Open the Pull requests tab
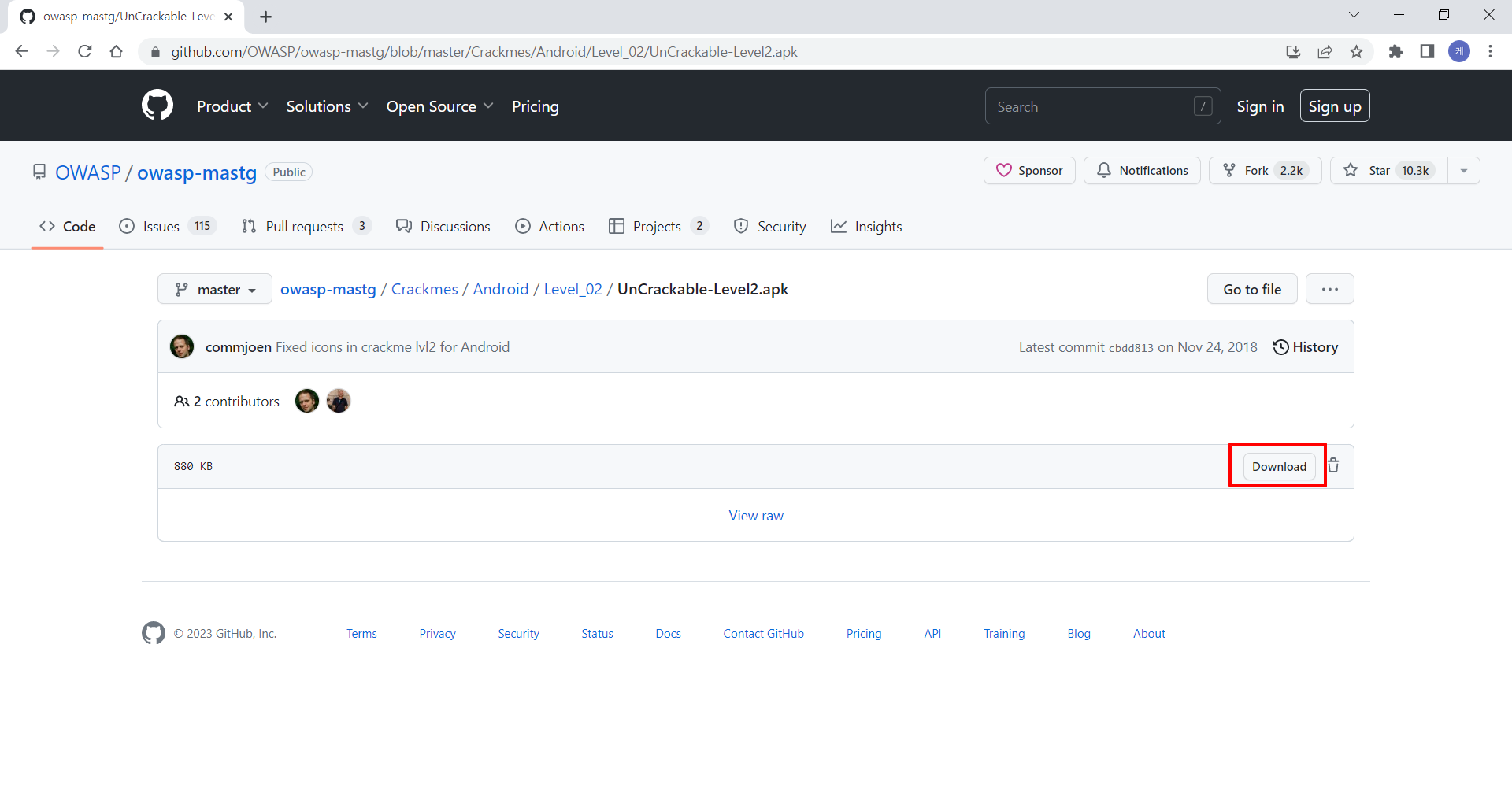 pyautogui.click(x=306, y=227)
